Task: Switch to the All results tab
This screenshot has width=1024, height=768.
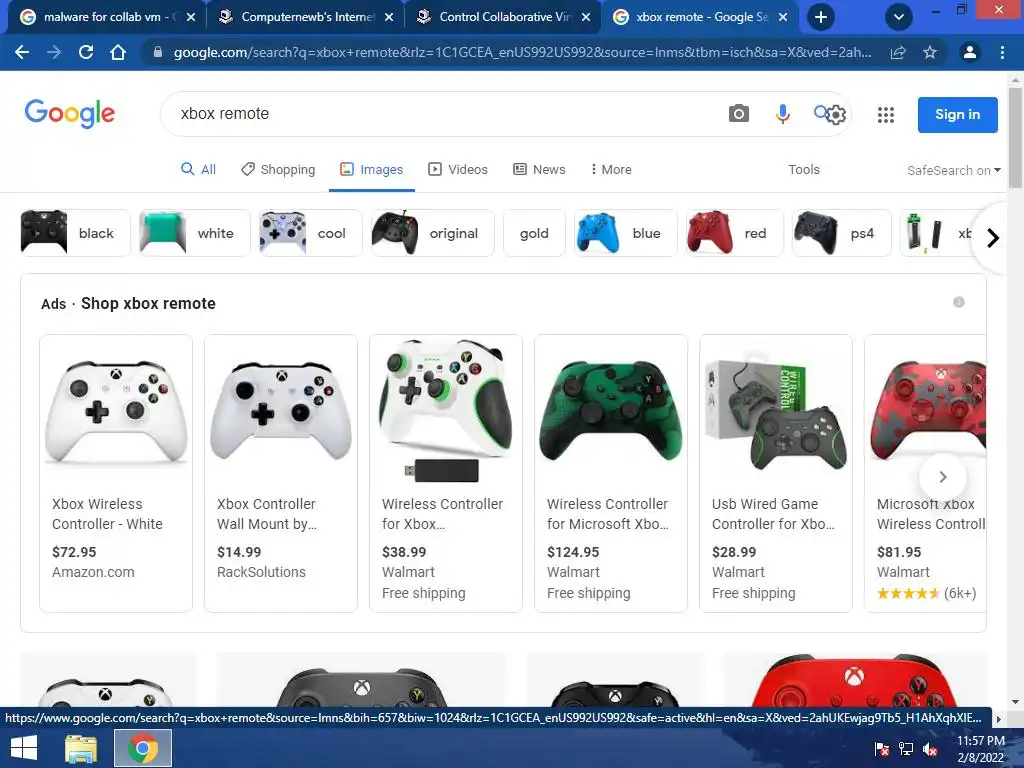Action: pyautogui.click(x=198, y=169)
